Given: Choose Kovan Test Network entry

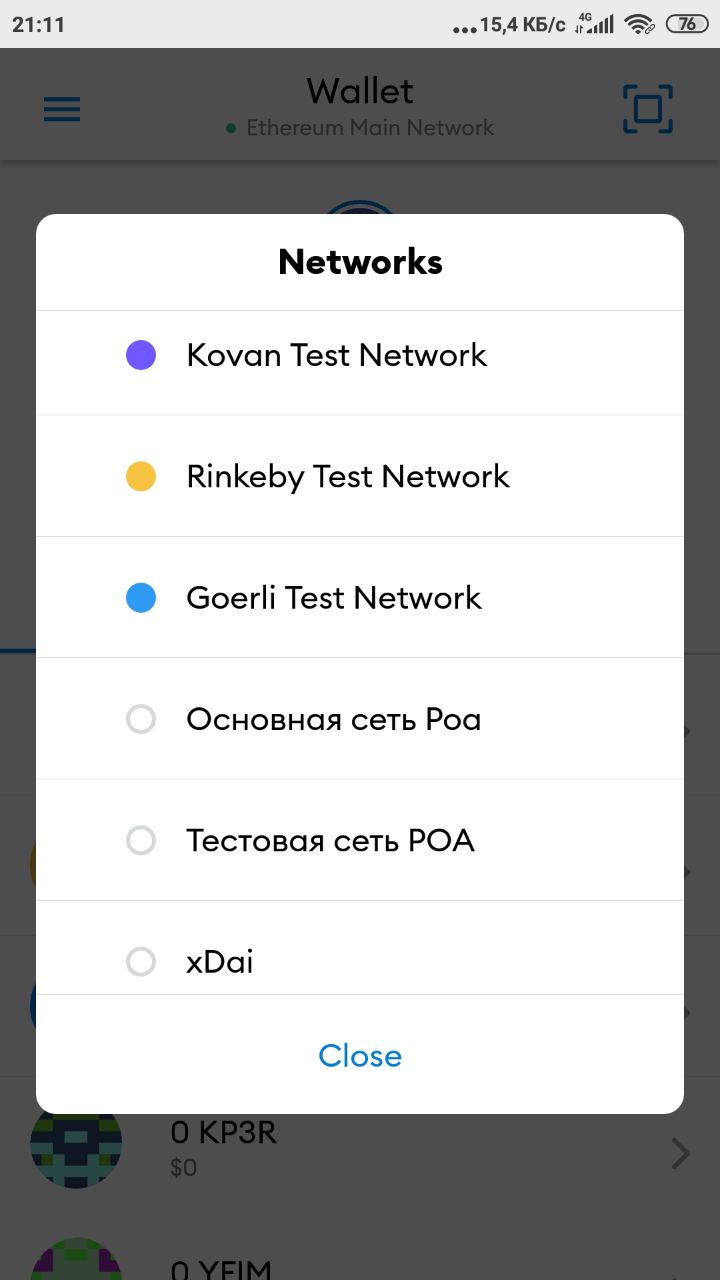Looking at the screenshot, I should (x=360, y=355).
